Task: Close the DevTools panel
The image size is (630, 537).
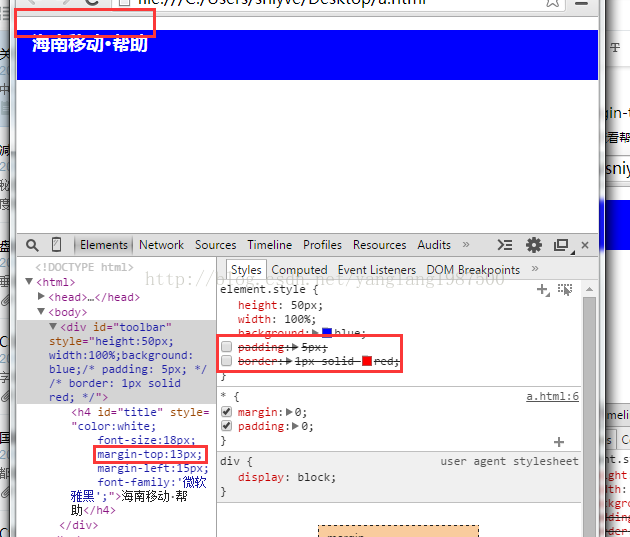Action: [x=585, y=245]
